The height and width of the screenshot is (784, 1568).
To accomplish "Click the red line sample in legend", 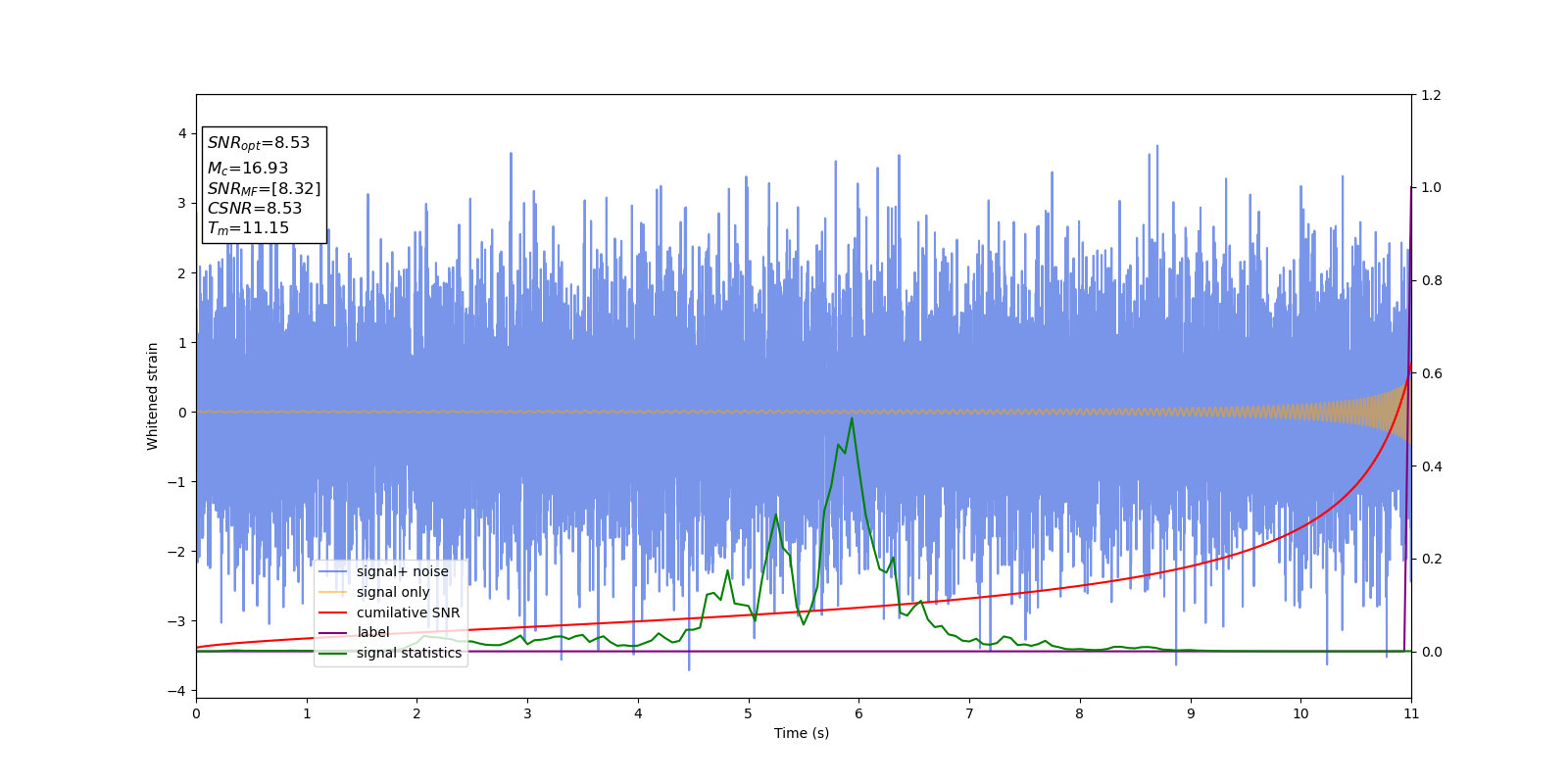I will point(333,612).
